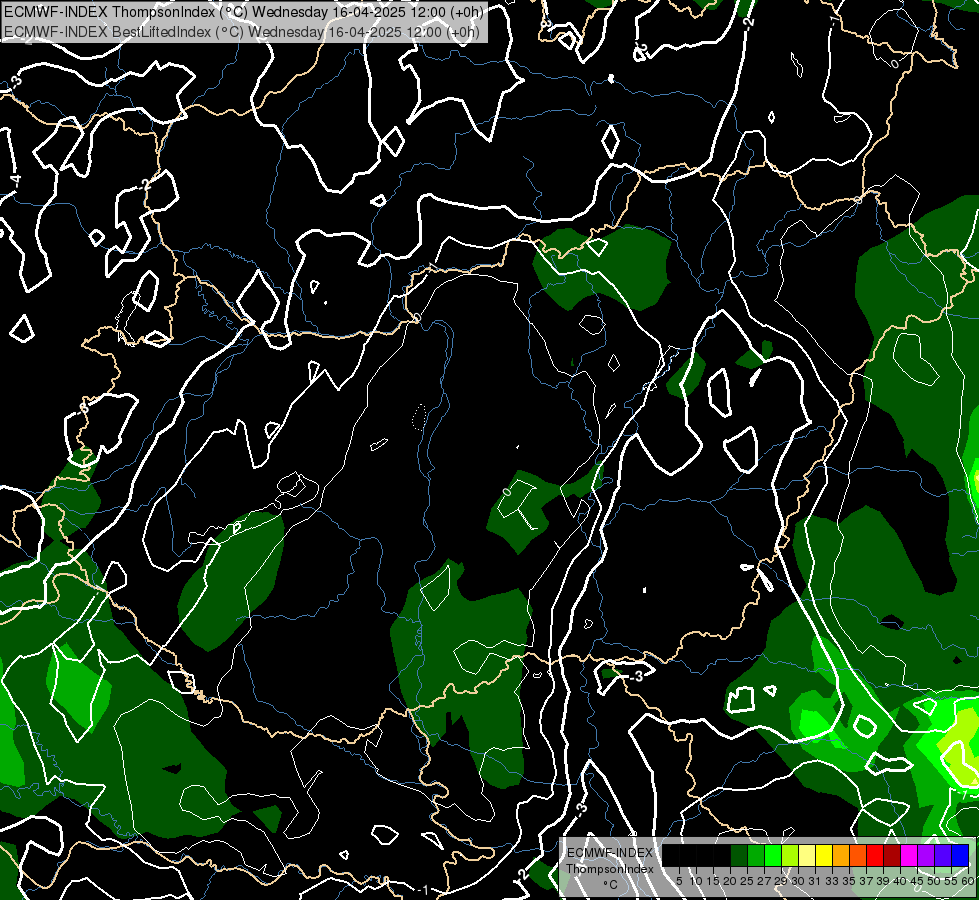
Task: Select the indigo 50–55 legend swatch
Action: (x=943, y=855)
